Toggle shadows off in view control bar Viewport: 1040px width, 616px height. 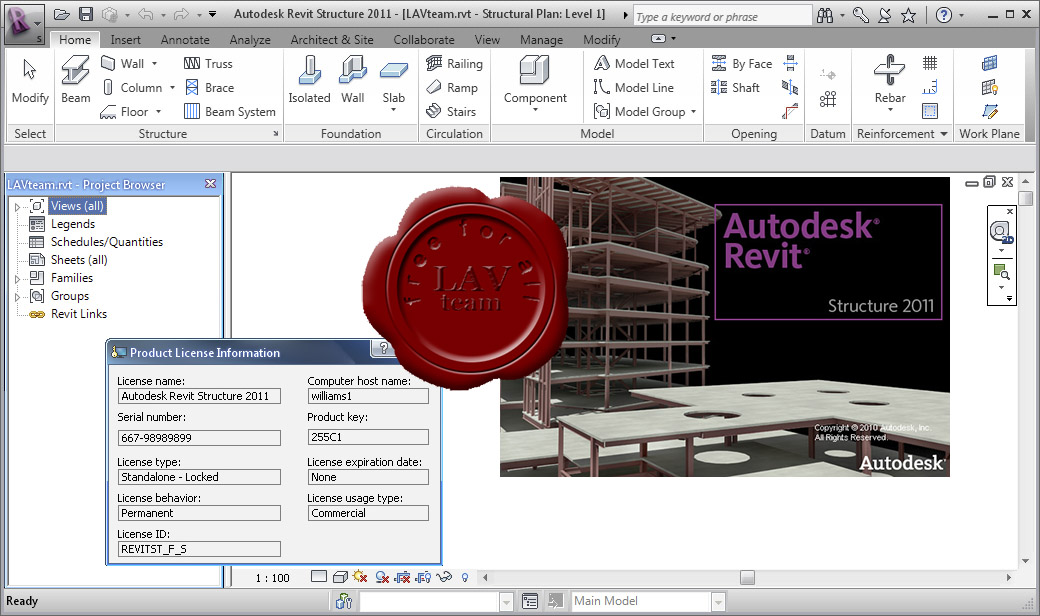click(x=382, y=577)
